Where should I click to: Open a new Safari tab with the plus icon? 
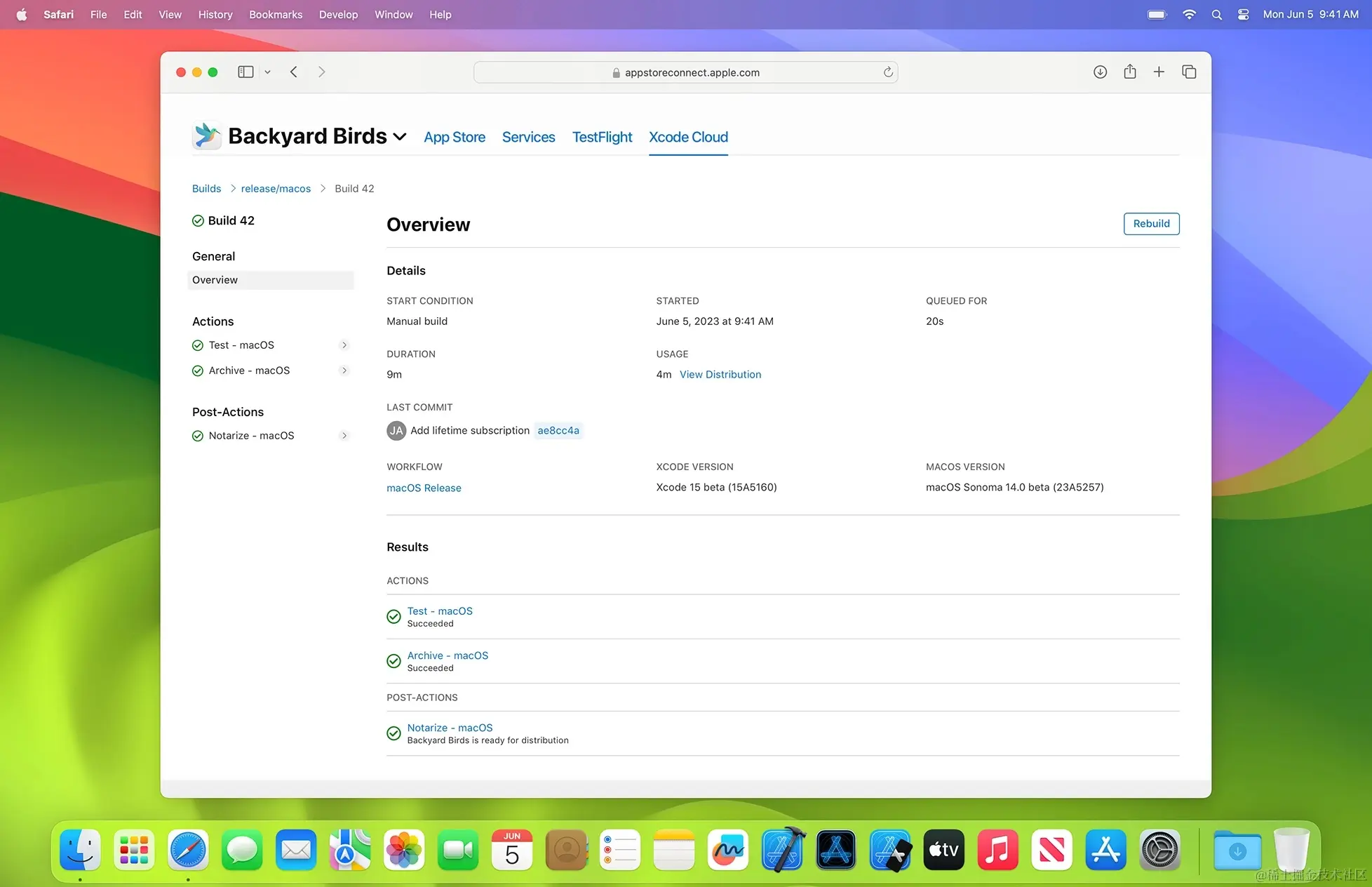pos(1159,72)
